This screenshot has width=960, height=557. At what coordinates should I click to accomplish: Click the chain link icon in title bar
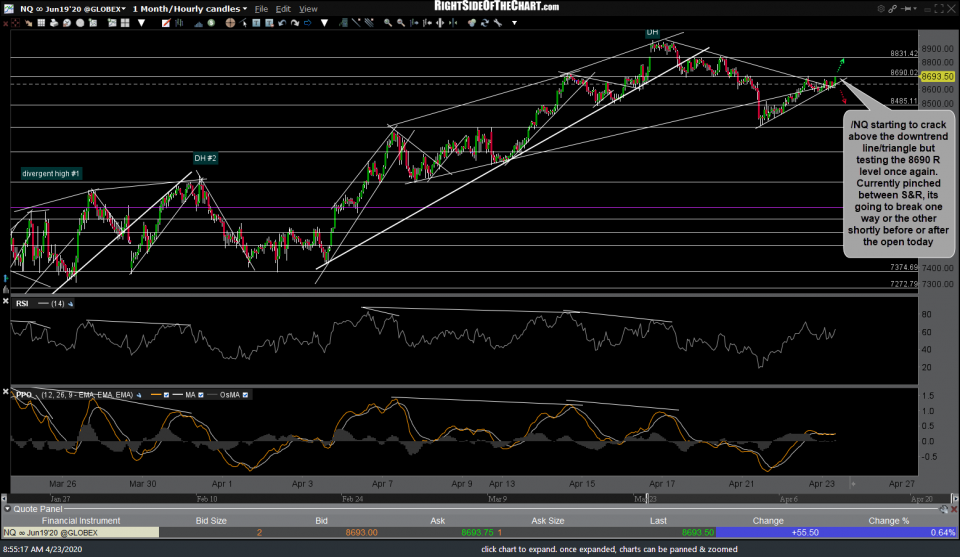click(x=893, y=9)
